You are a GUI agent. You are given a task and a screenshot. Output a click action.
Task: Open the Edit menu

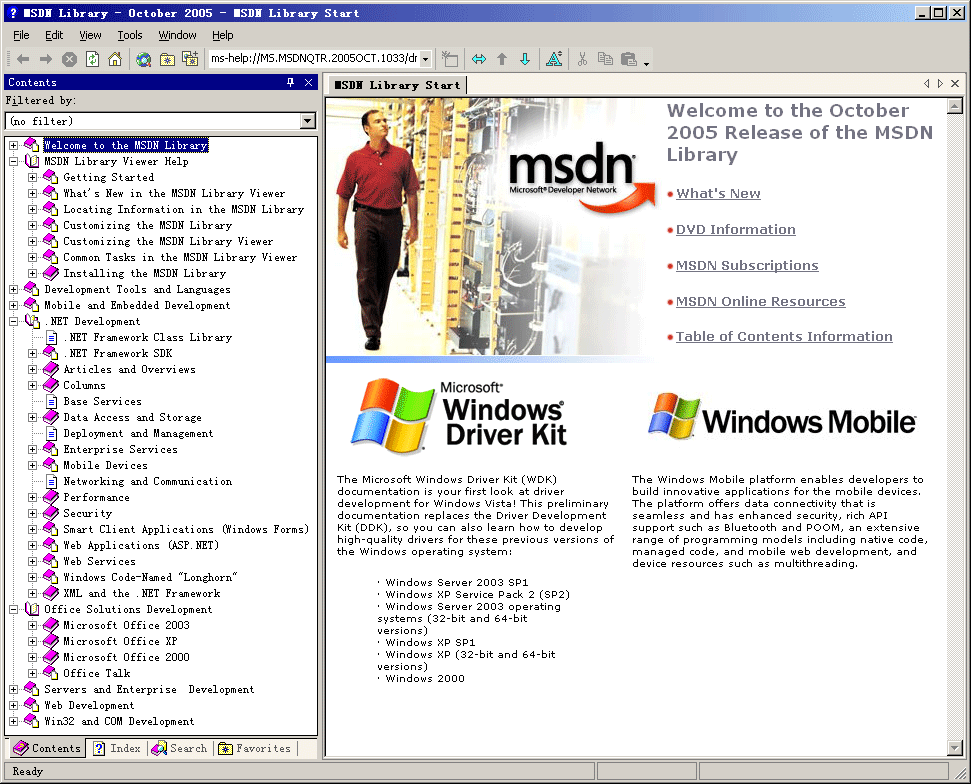[x=54, y=35]
